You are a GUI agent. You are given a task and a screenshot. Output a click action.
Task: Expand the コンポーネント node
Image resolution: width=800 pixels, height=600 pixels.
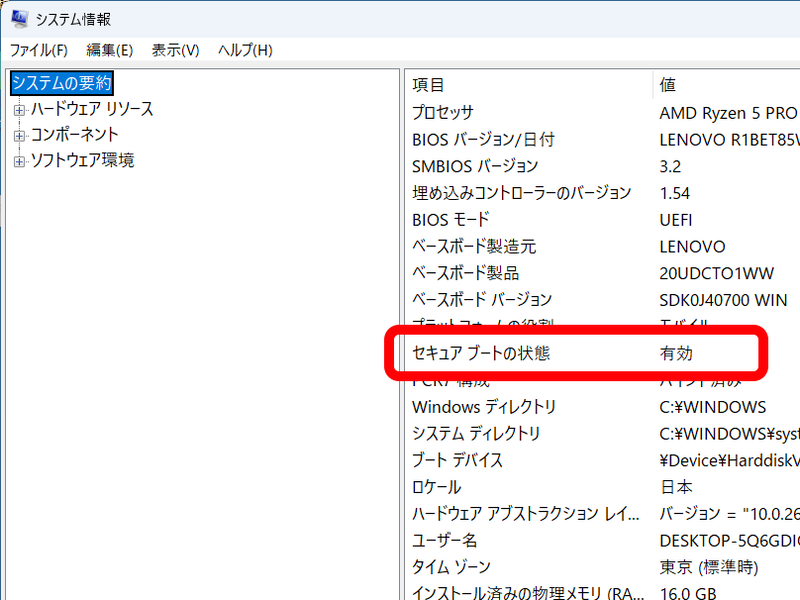coord(19,136)
